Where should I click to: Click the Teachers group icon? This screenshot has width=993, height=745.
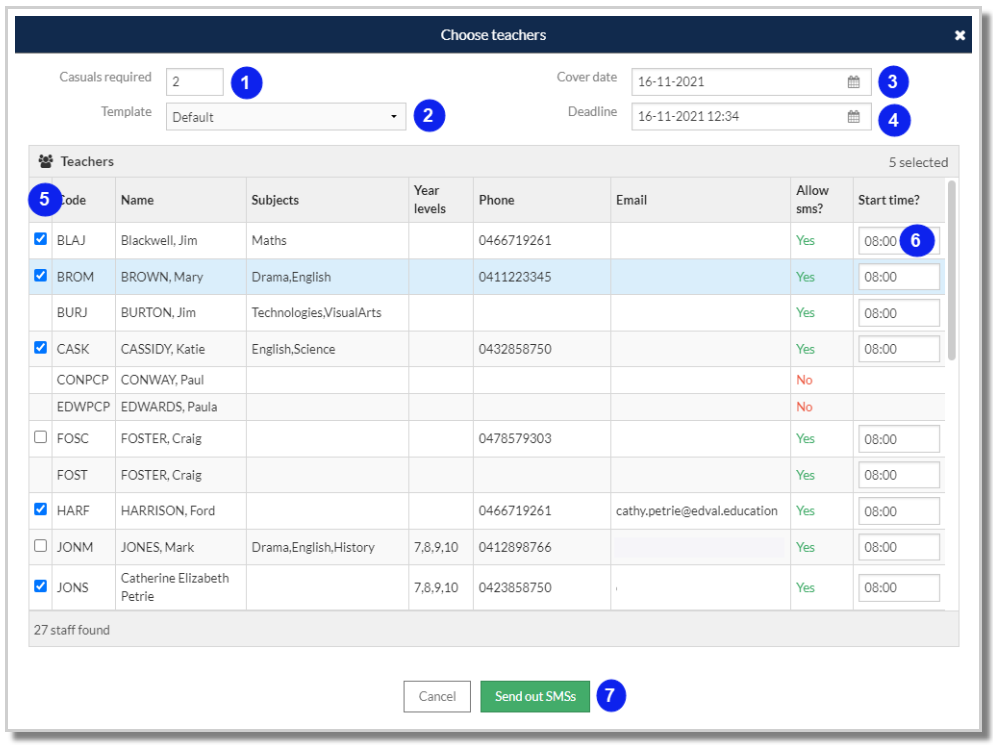45,161
